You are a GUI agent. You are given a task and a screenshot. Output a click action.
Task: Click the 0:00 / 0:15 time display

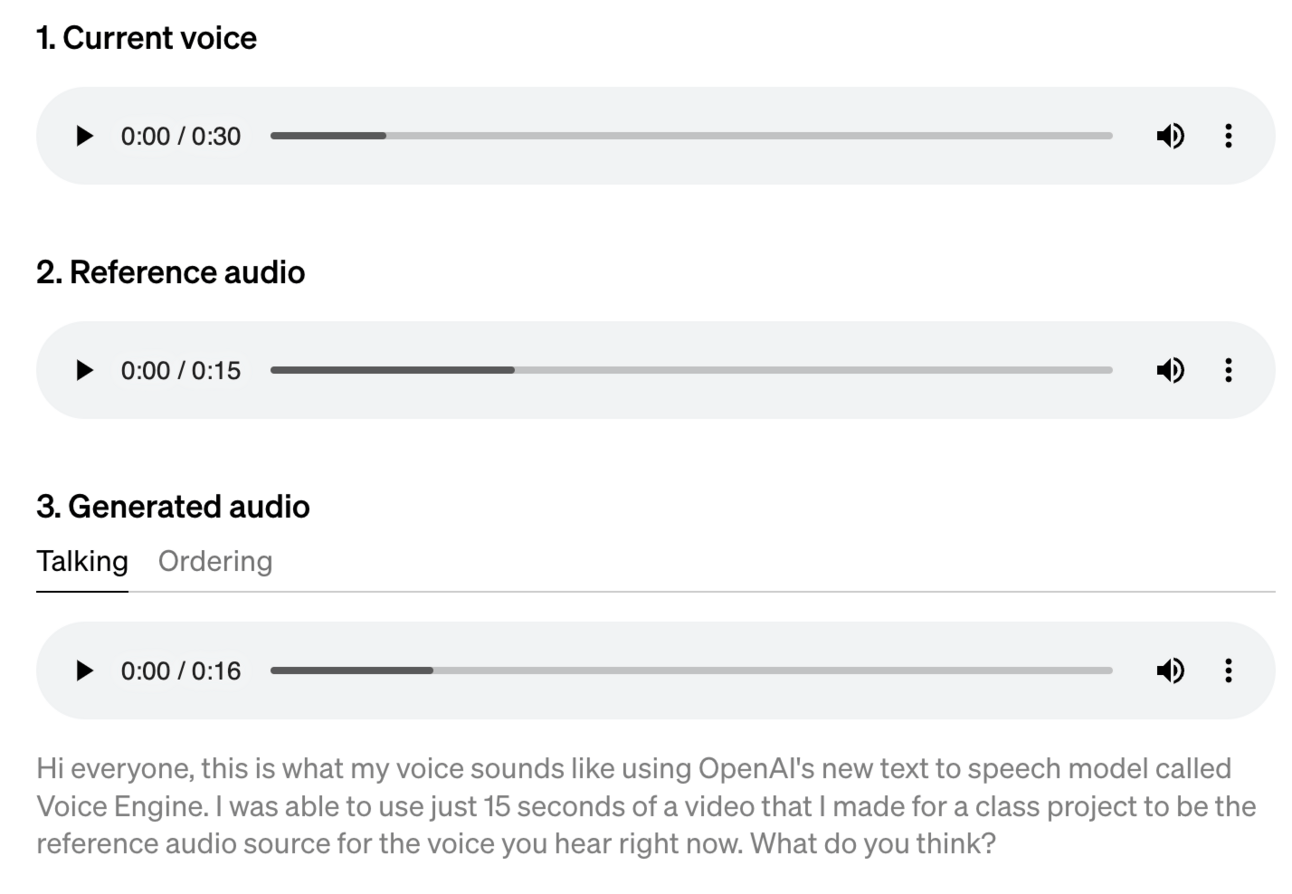click(181, 371)
